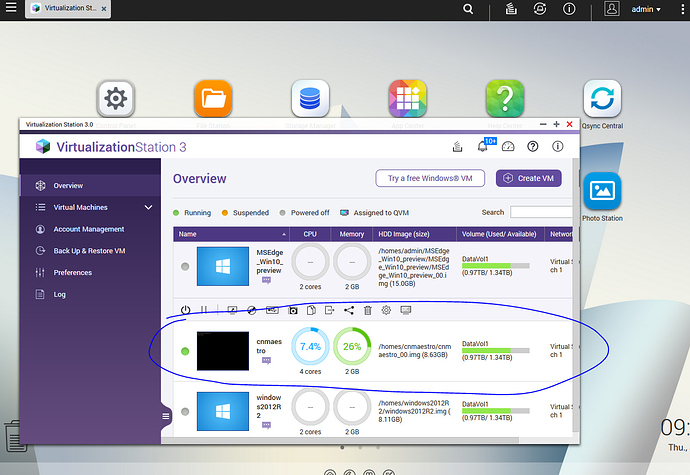The height and width of the screenshot is (475, 690).
Task: Open QTS more options vertical dots
Action: 683,9
